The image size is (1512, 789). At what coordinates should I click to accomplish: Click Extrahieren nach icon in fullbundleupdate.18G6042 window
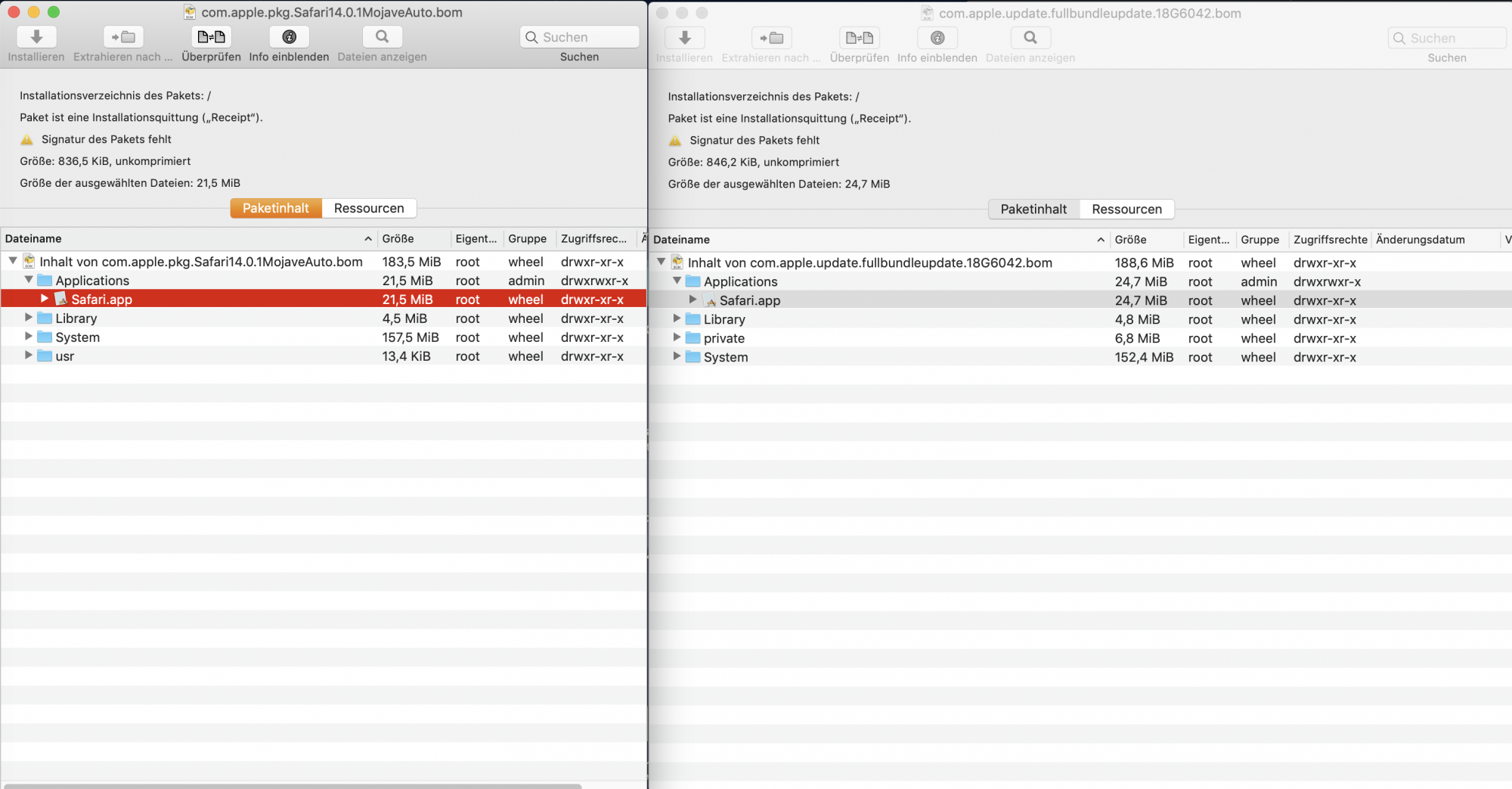click(x=771, y=37)
